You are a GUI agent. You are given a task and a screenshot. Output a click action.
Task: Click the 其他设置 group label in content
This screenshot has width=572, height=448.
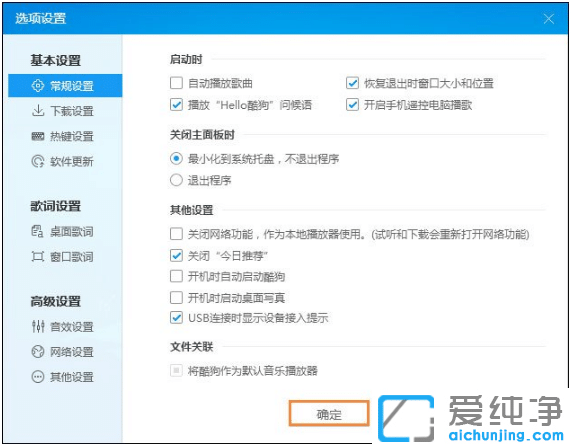tap(192, 210)
